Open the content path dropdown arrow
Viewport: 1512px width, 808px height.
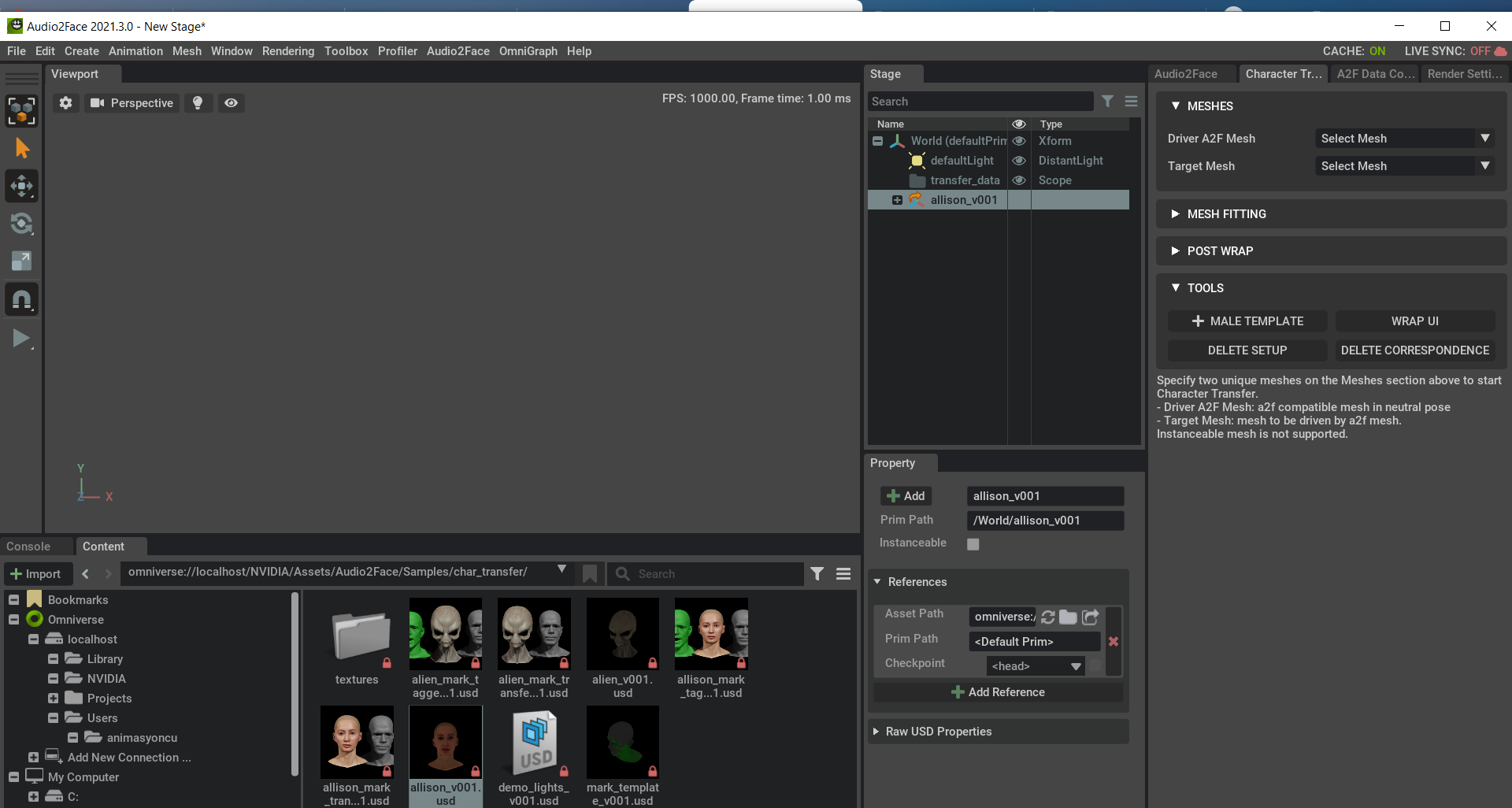click(x=561, y=569)
